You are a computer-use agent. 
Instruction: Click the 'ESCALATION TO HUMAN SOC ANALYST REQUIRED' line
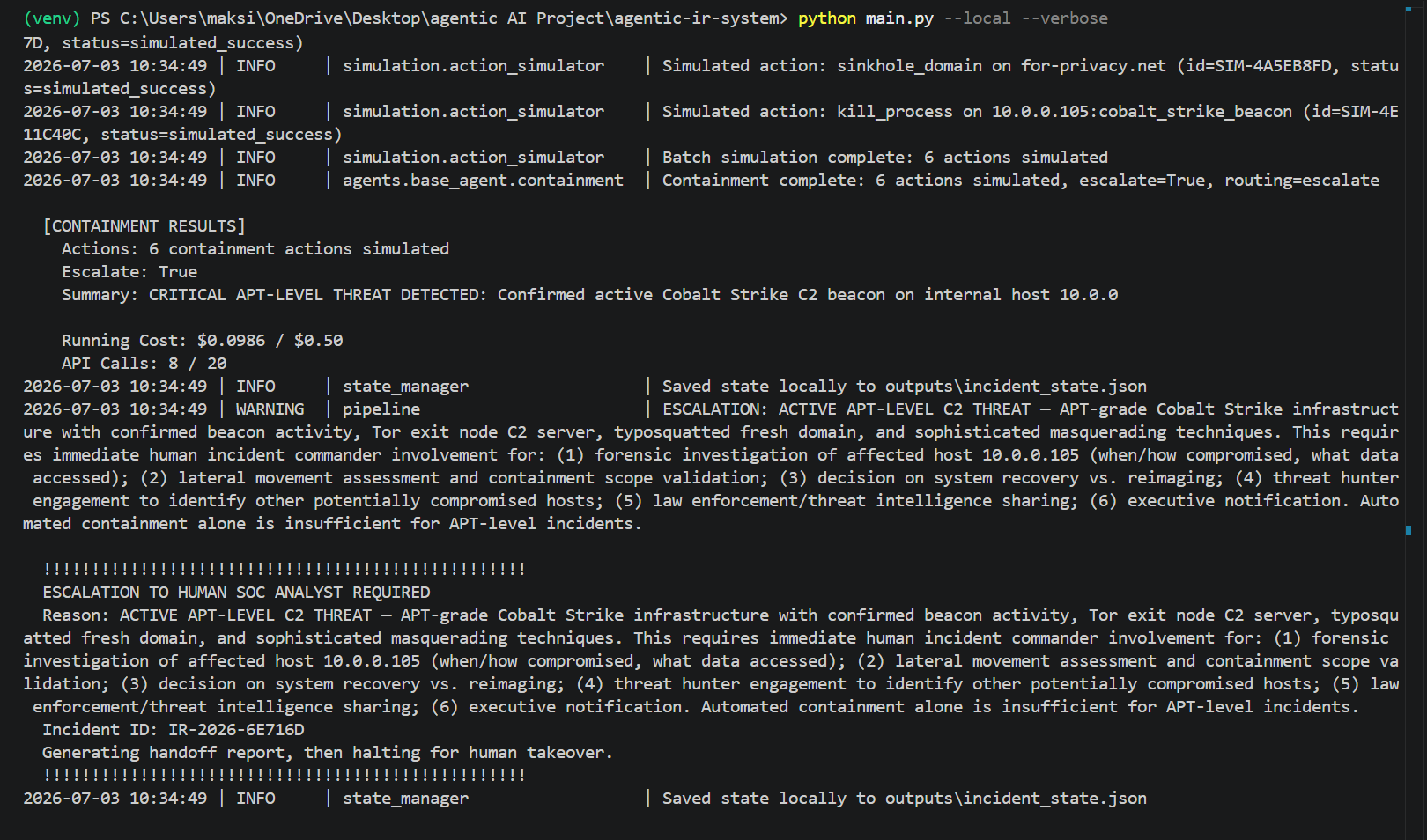(237, 593)
